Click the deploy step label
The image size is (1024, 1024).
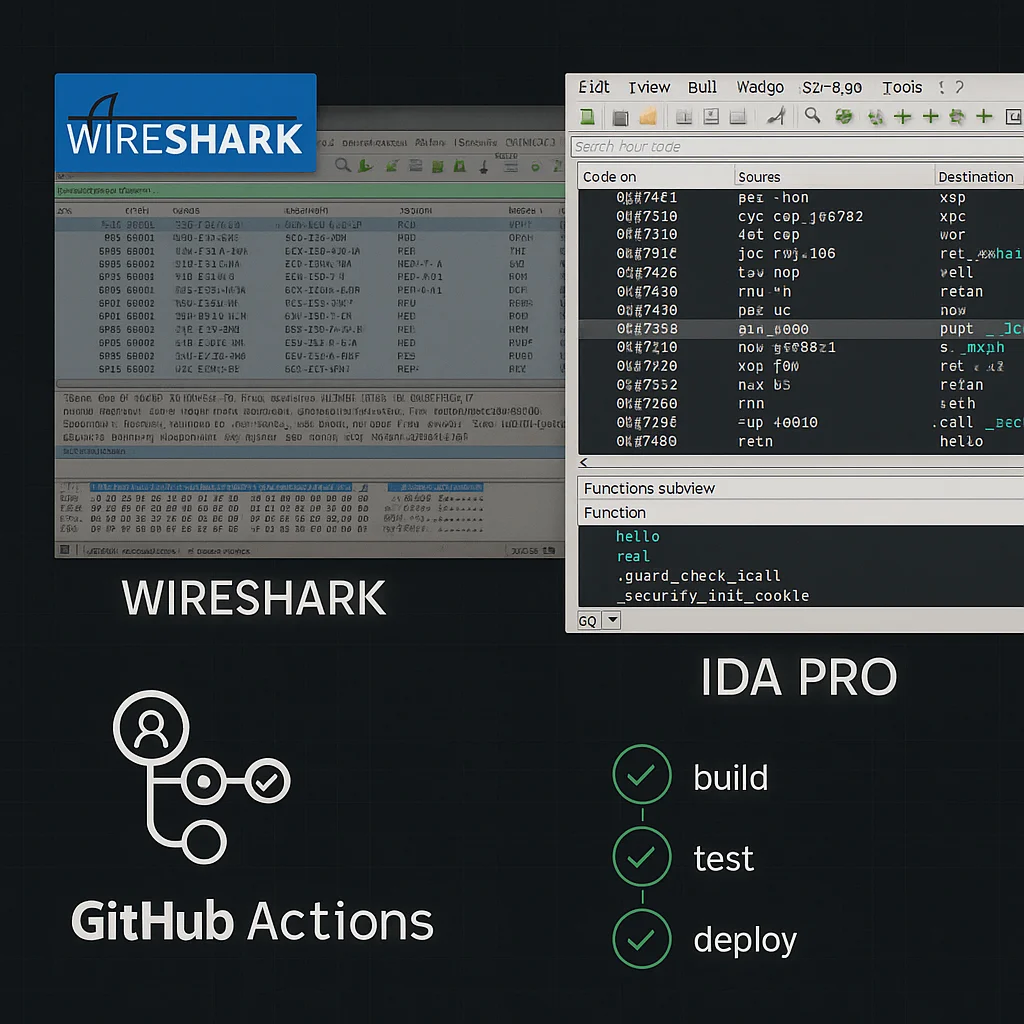pyautogui.click(x=745, y=942)
